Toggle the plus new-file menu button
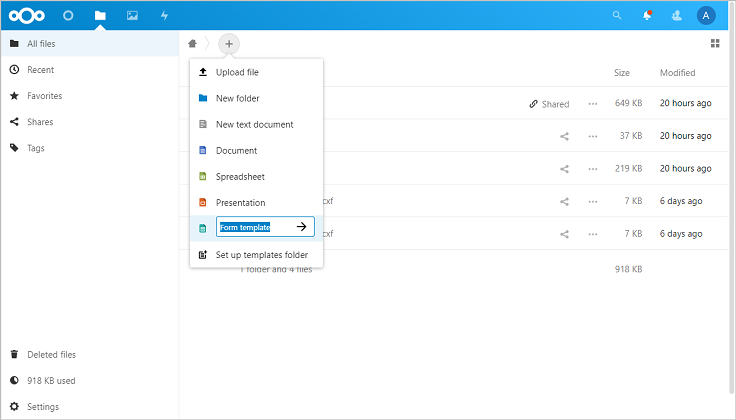The image size is (736, 420). coord(229,44)
